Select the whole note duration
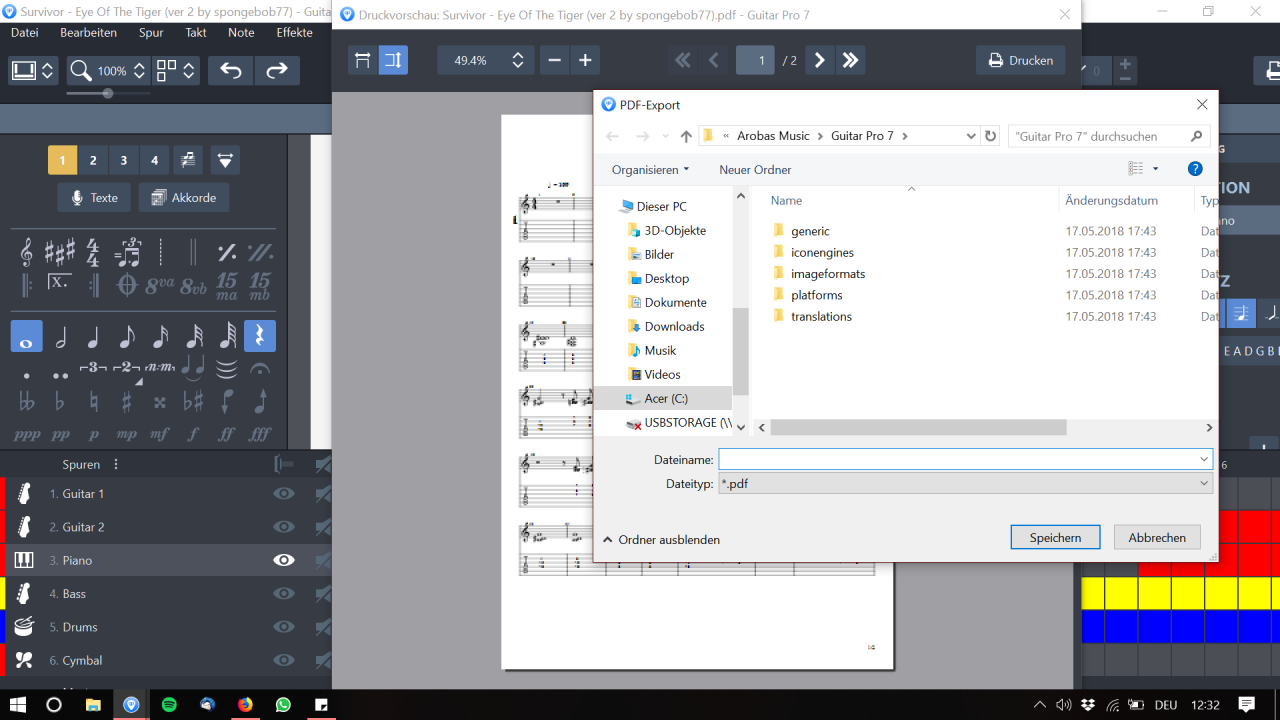1280x720 pixels. [27, 336]
